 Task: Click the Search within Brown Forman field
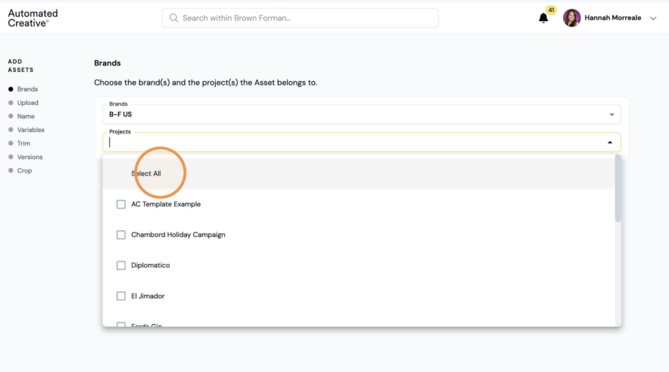pyautogui.click(x=300, y=18)
